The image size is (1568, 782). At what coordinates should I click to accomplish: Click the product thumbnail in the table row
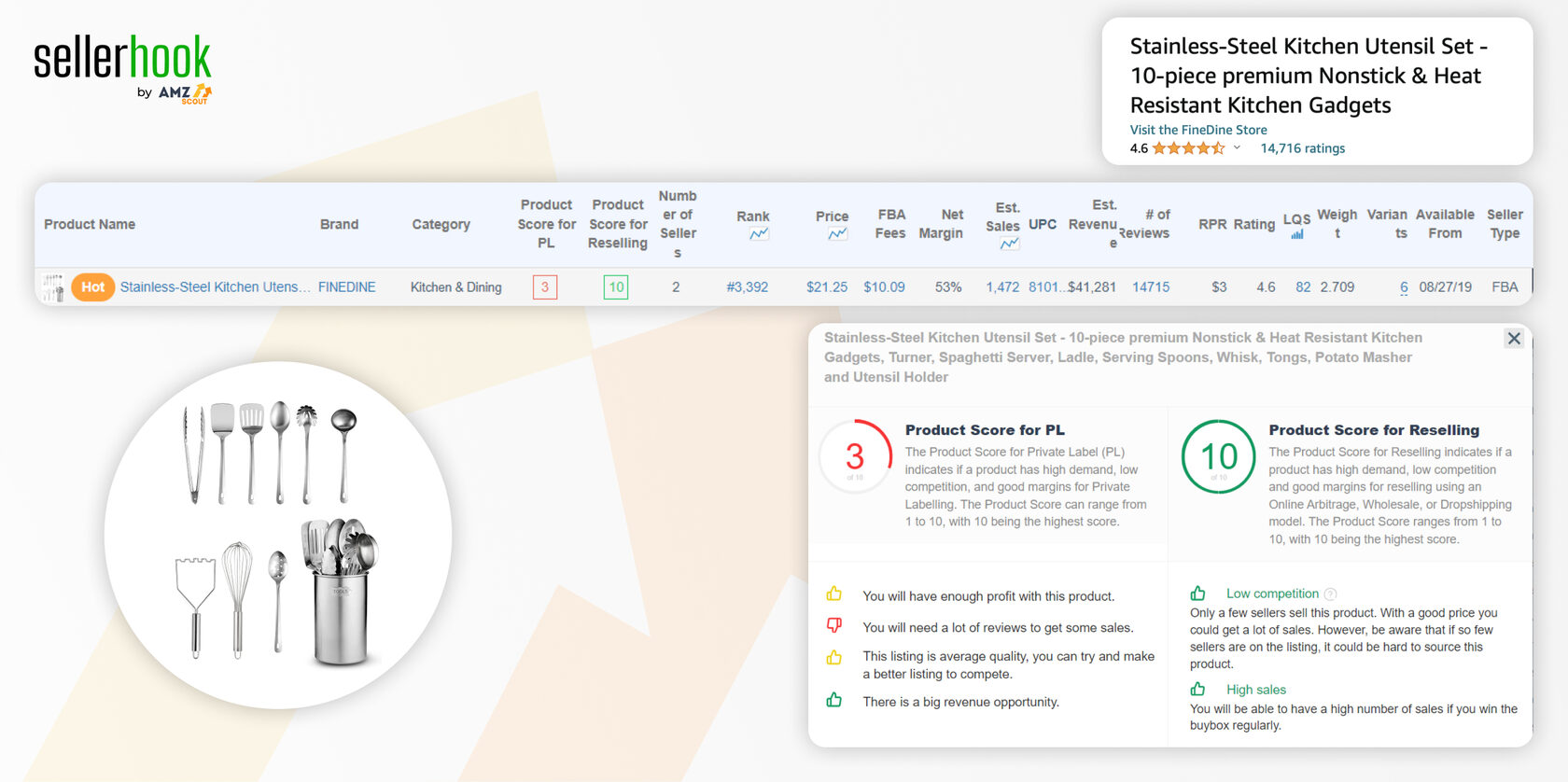[x=53, y=287]
